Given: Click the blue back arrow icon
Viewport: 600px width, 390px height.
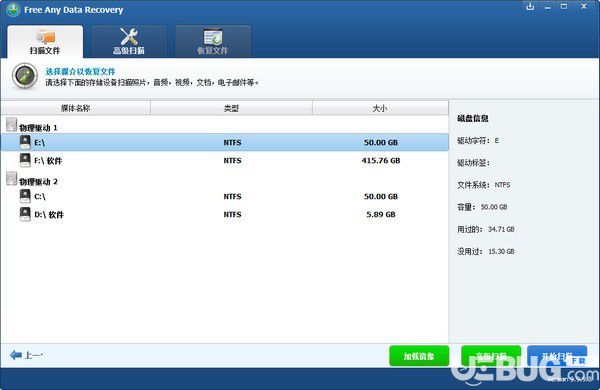Looking at the screenshot, I should coord(16,355).
